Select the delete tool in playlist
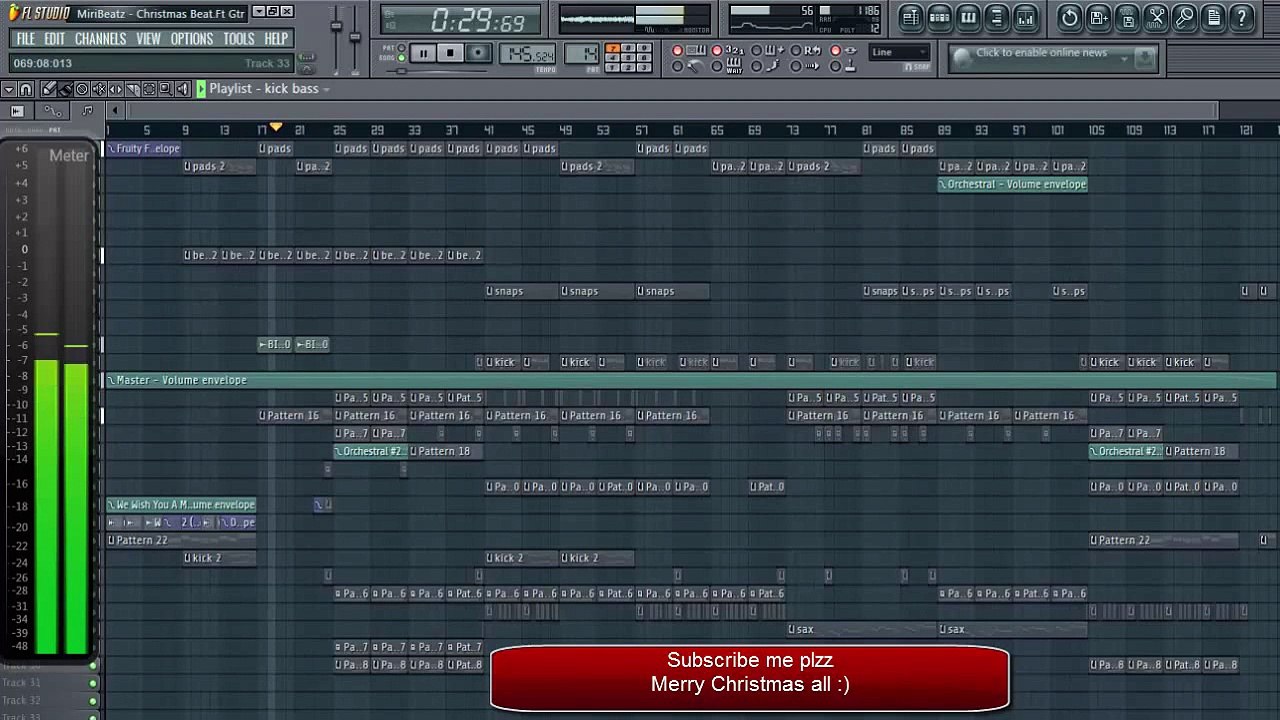 [82, 89]
